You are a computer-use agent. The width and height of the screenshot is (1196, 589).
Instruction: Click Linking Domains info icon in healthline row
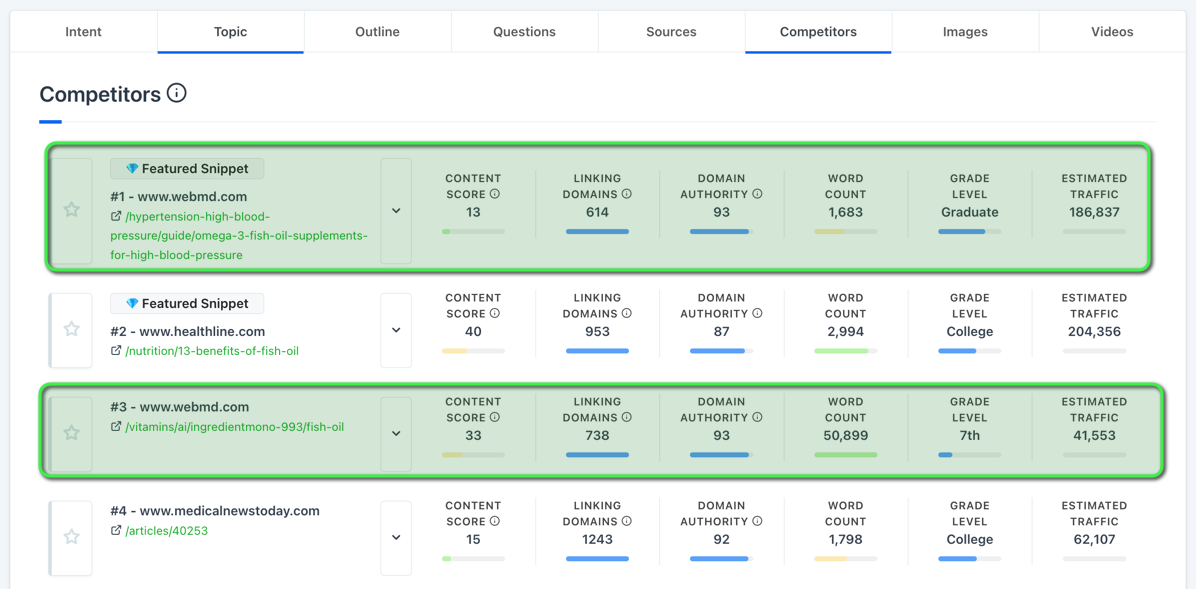tap(627, 314)
